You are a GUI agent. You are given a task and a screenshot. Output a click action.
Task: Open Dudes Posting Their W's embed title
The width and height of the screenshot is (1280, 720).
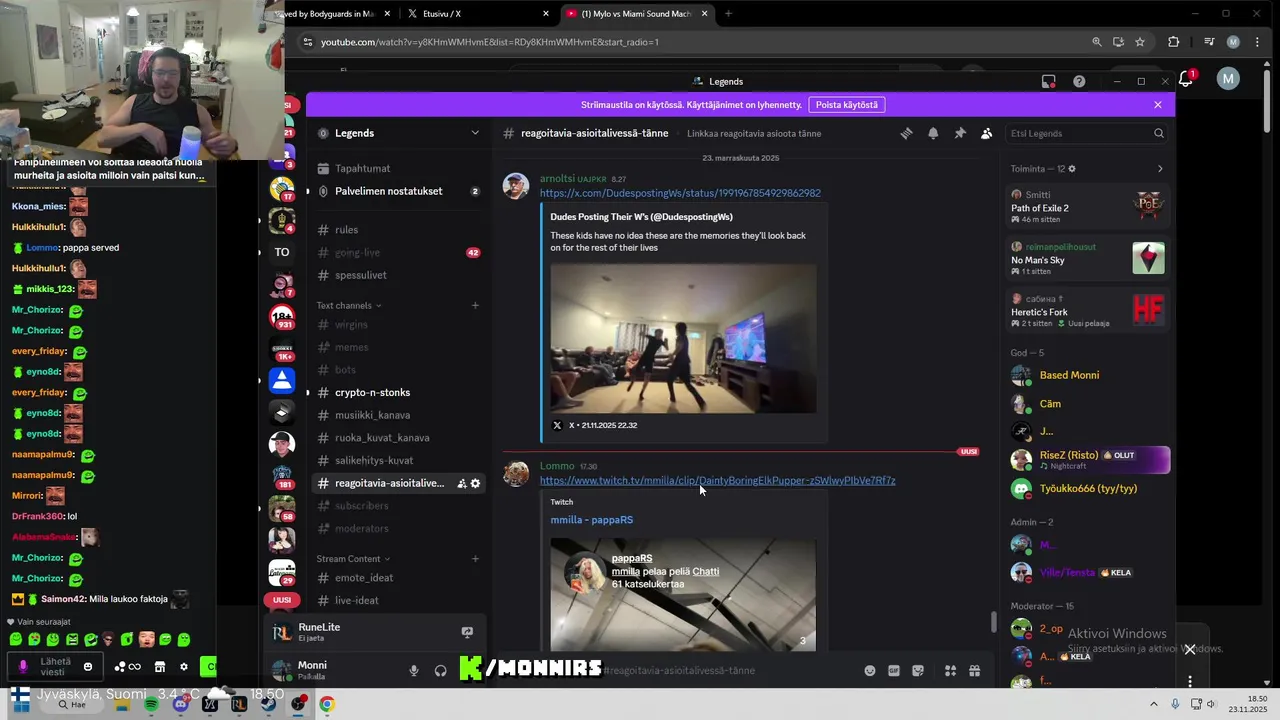(x=641, y=217)
